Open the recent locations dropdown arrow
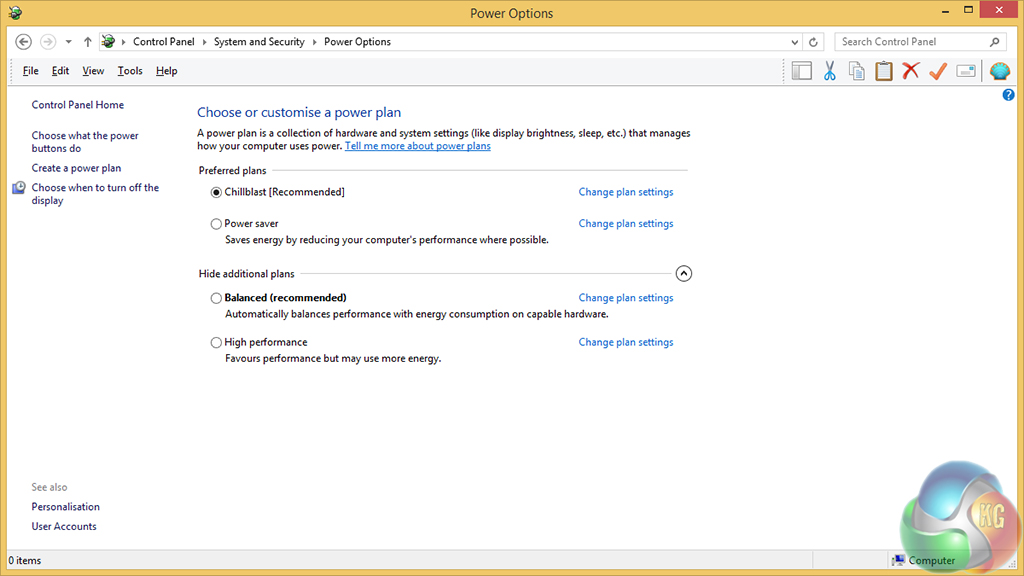 (x=68, y=42)
